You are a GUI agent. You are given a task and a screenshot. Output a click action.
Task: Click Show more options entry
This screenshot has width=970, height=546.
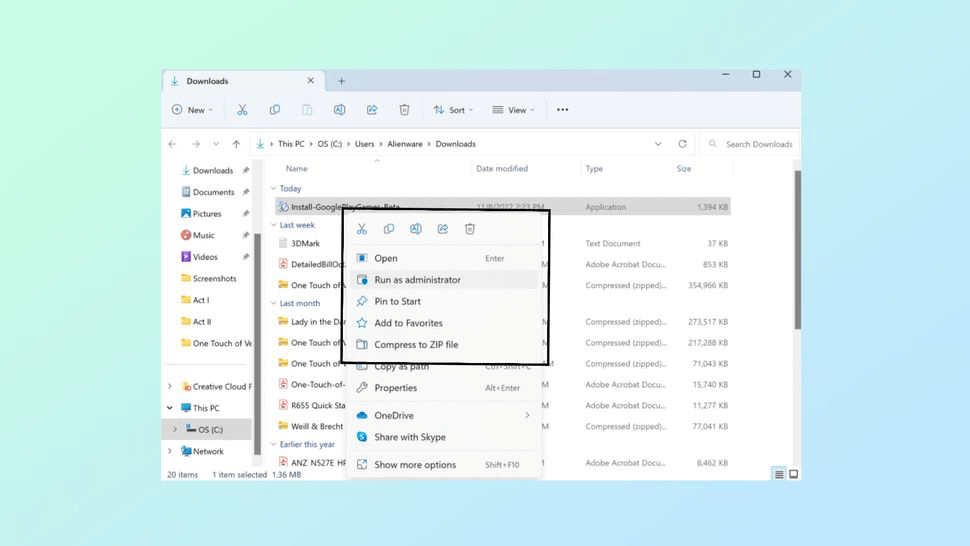point(415,465)
